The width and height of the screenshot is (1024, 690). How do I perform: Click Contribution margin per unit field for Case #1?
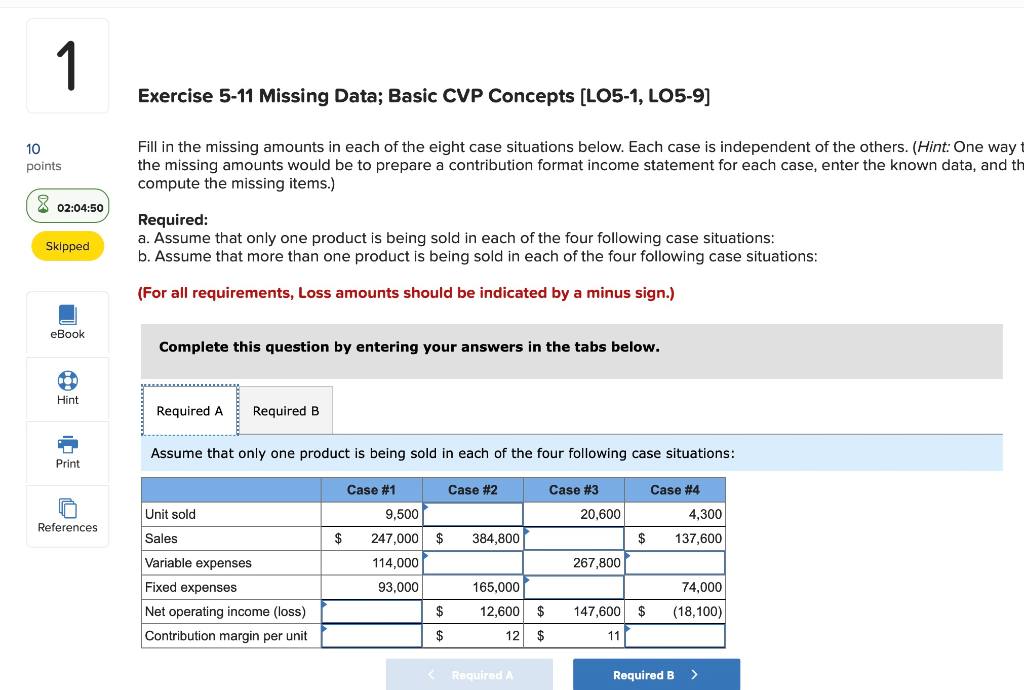point(372,635)
